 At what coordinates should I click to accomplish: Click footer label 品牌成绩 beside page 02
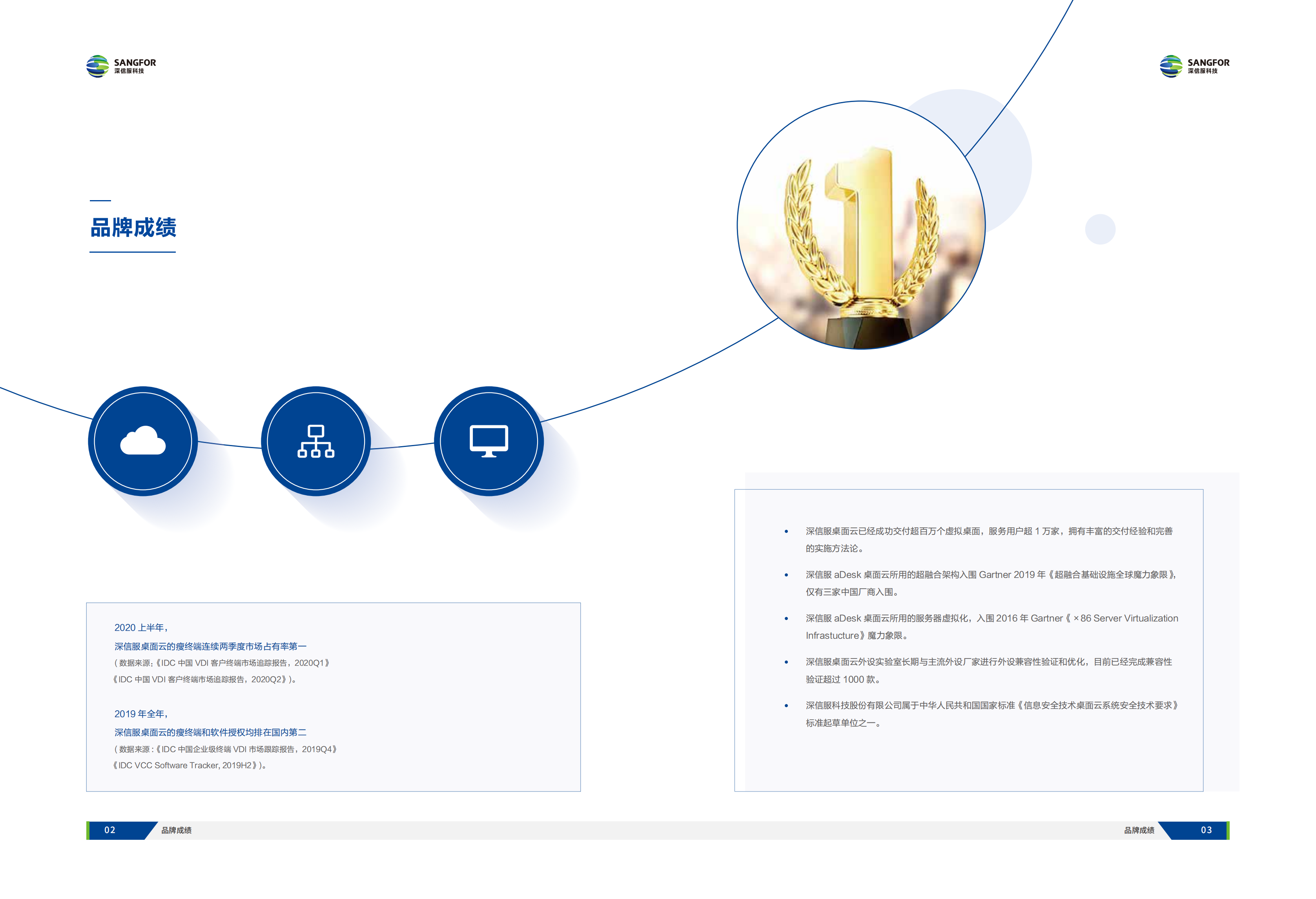[x=176, y=830]
